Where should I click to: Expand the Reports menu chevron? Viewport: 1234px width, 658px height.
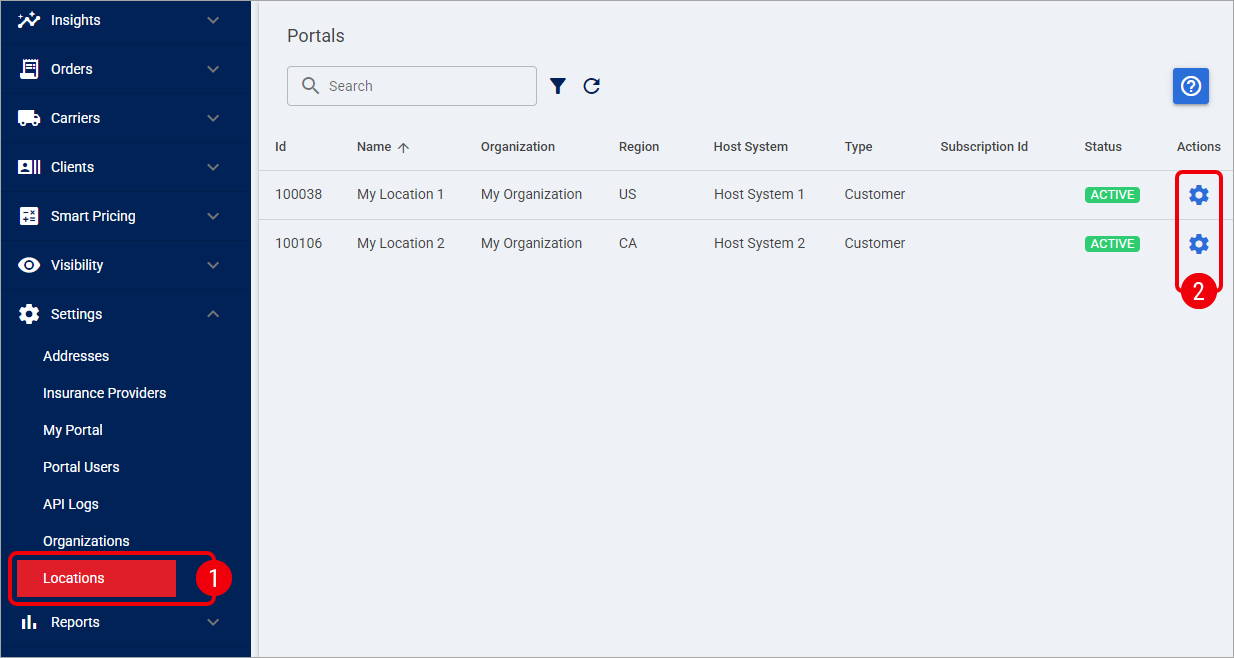[213, 622]
